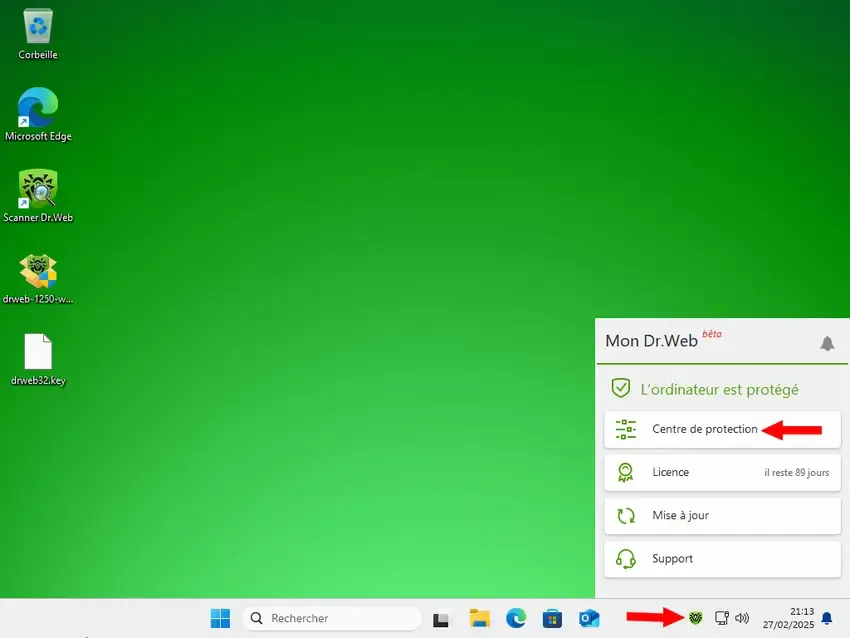Image resolution: width=850 pixels, height=638 pixels.
Task: Click the L'ordinateur est protégé shield icon
Action: click(621, 388)
